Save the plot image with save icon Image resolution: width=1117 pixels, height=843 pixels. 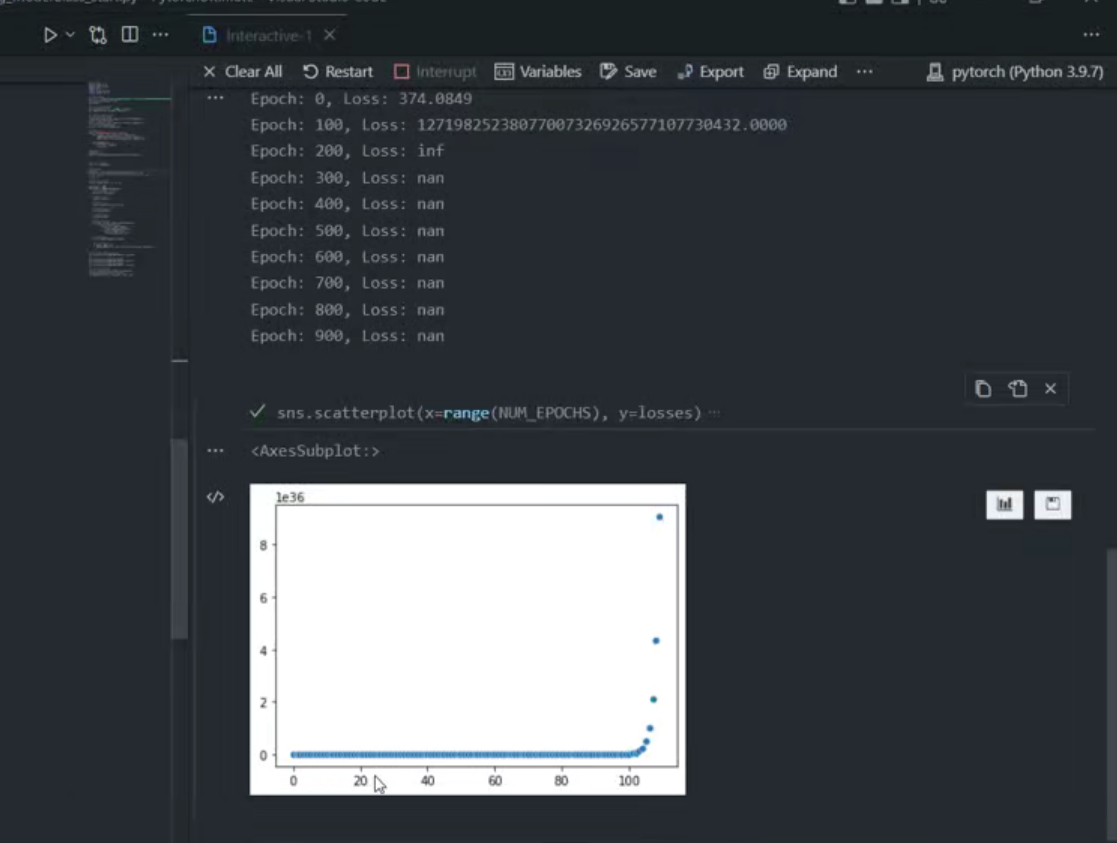[1052, 505]
